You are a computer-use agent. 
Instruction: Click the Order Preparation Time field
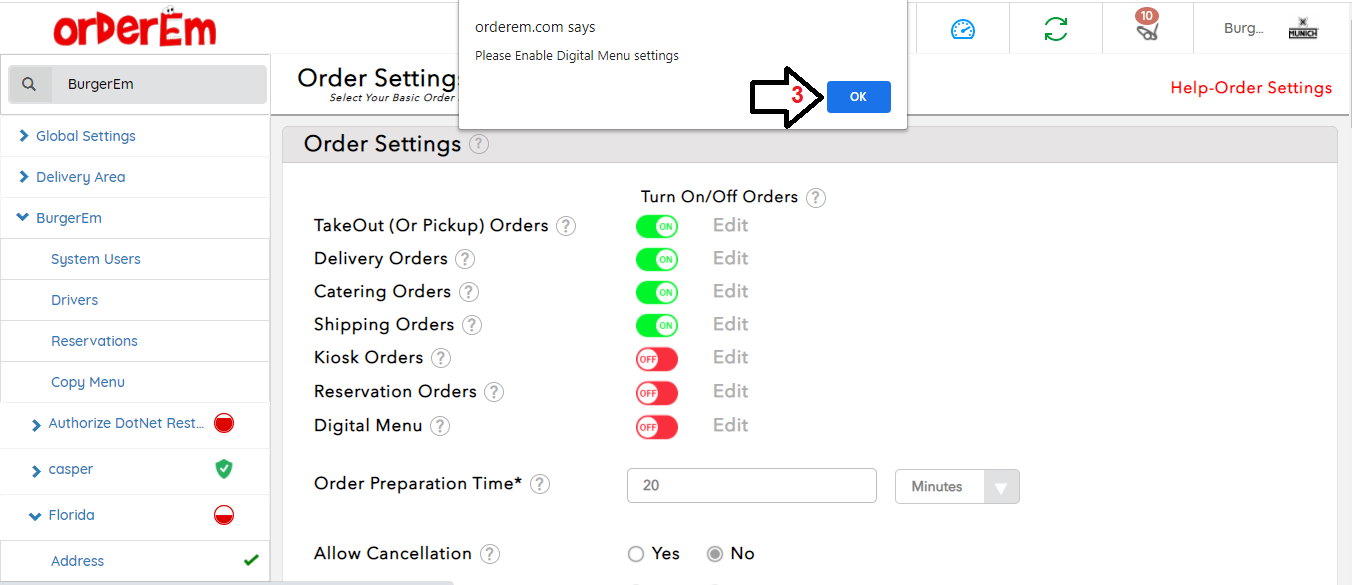pyautogui.click(x=751, y=486)
